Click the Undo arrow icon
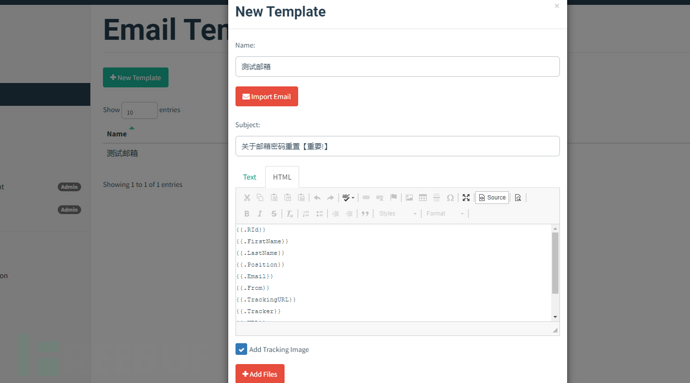This screenshot has width=690, height=383. pos(317,198)
